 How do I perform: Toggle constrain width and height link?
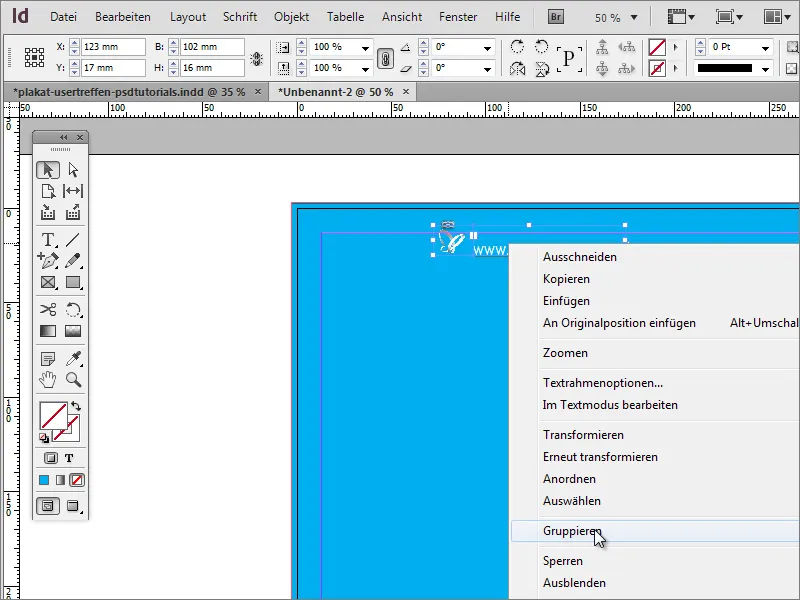click(256, 58)
